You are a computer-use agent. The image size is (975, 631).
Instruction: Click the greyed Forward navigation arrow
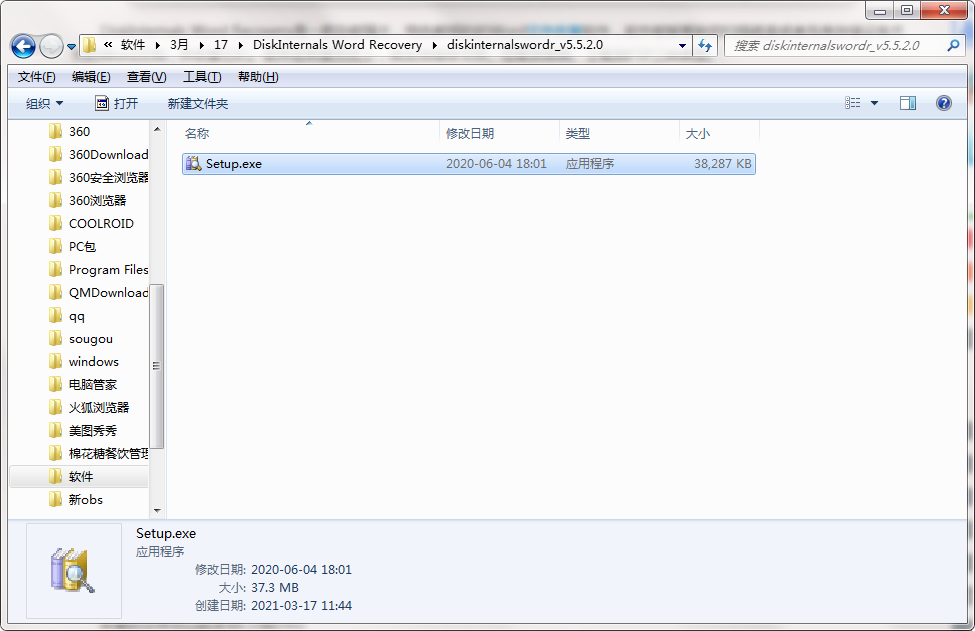click(51, 46)
